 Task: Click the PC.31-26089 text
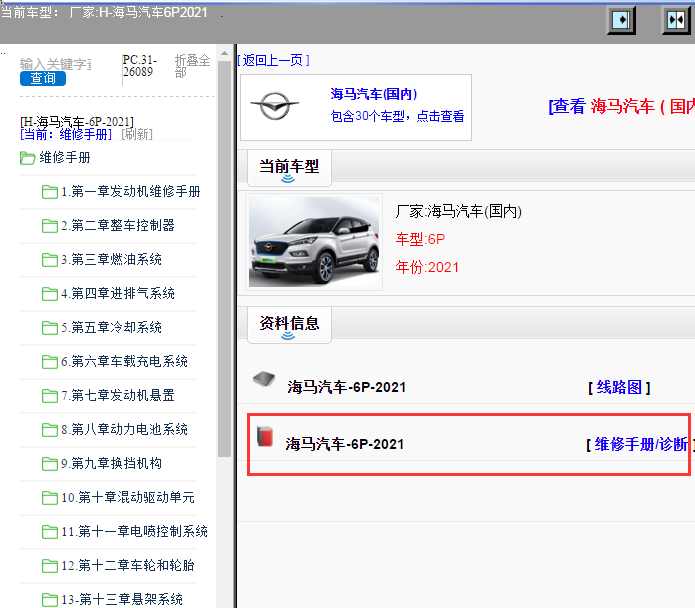click(x=140, y=66)
